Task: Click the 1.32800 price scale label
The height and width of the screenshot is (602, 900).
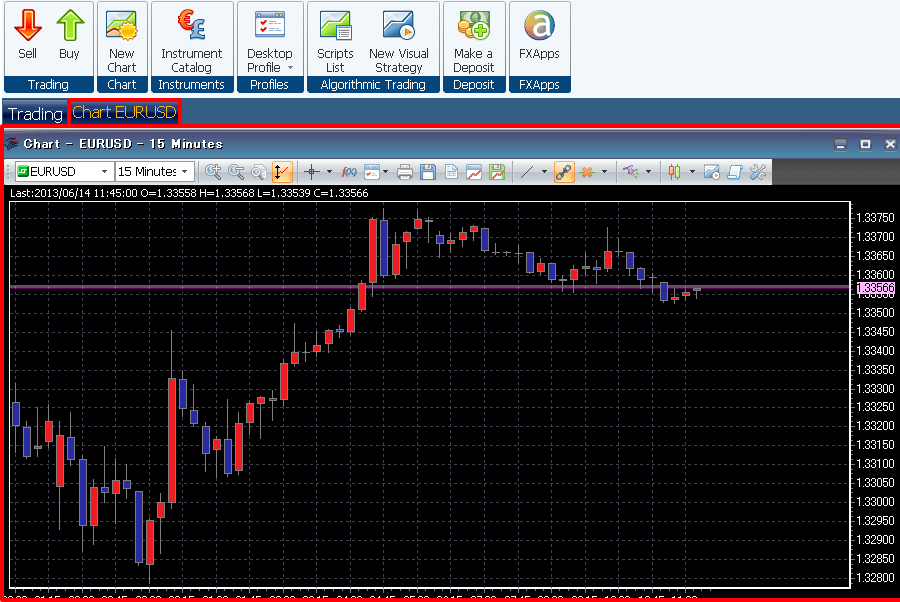Action: click(875, 577)
